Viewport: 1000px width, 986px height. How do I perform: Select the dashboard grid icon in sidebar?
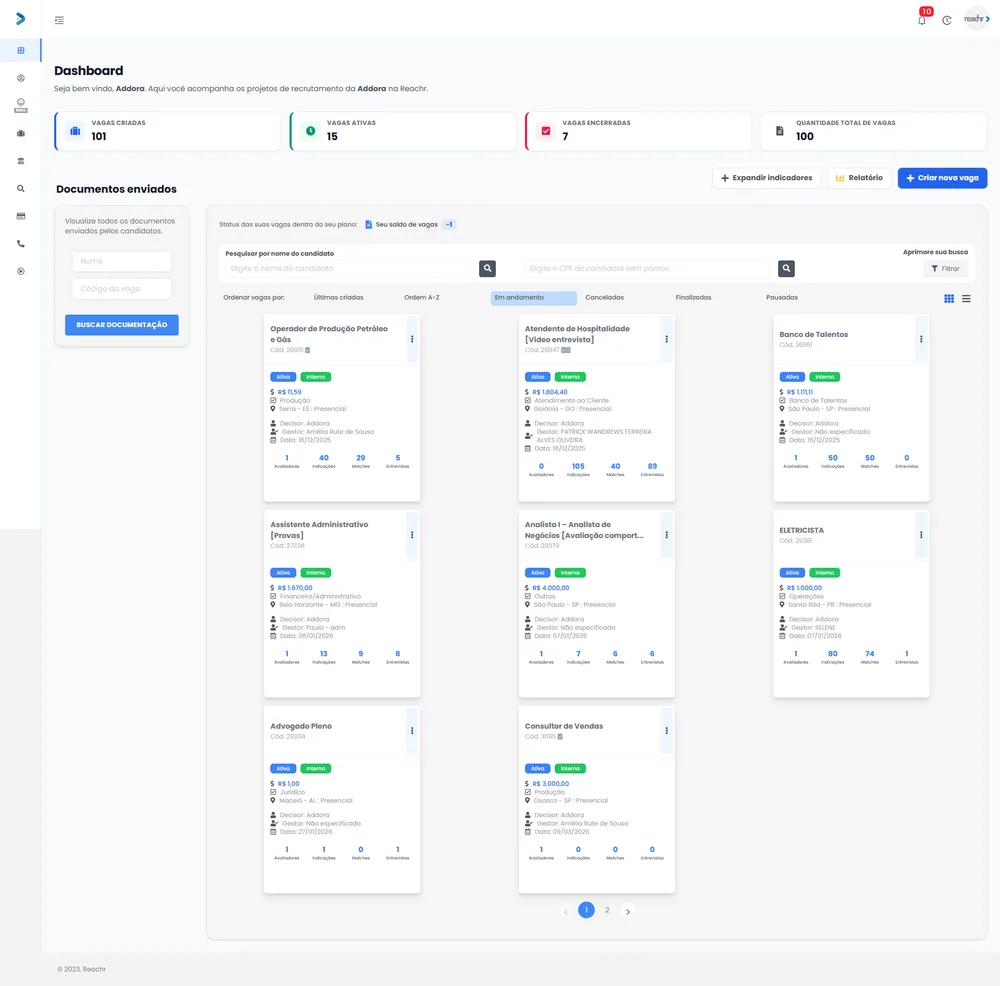click(x=21, y=50)
